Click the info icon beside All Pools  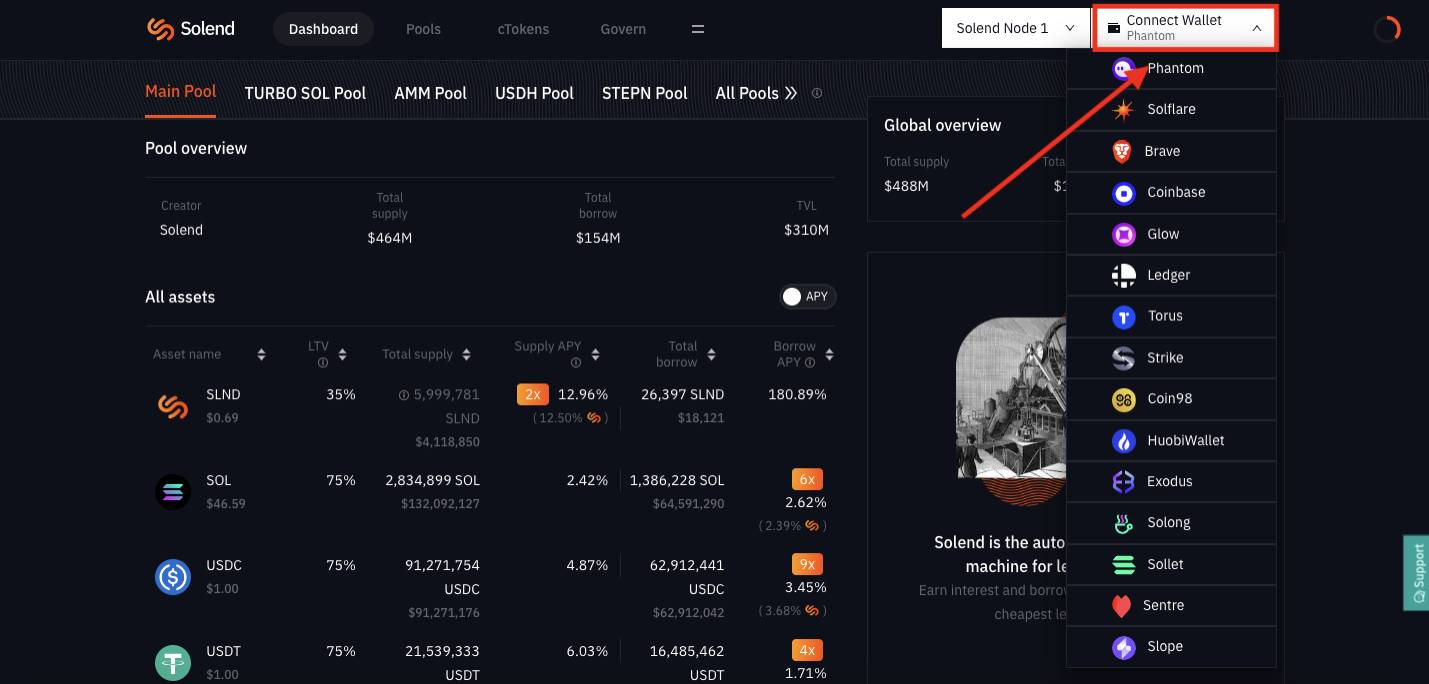(x=817, y=93)
